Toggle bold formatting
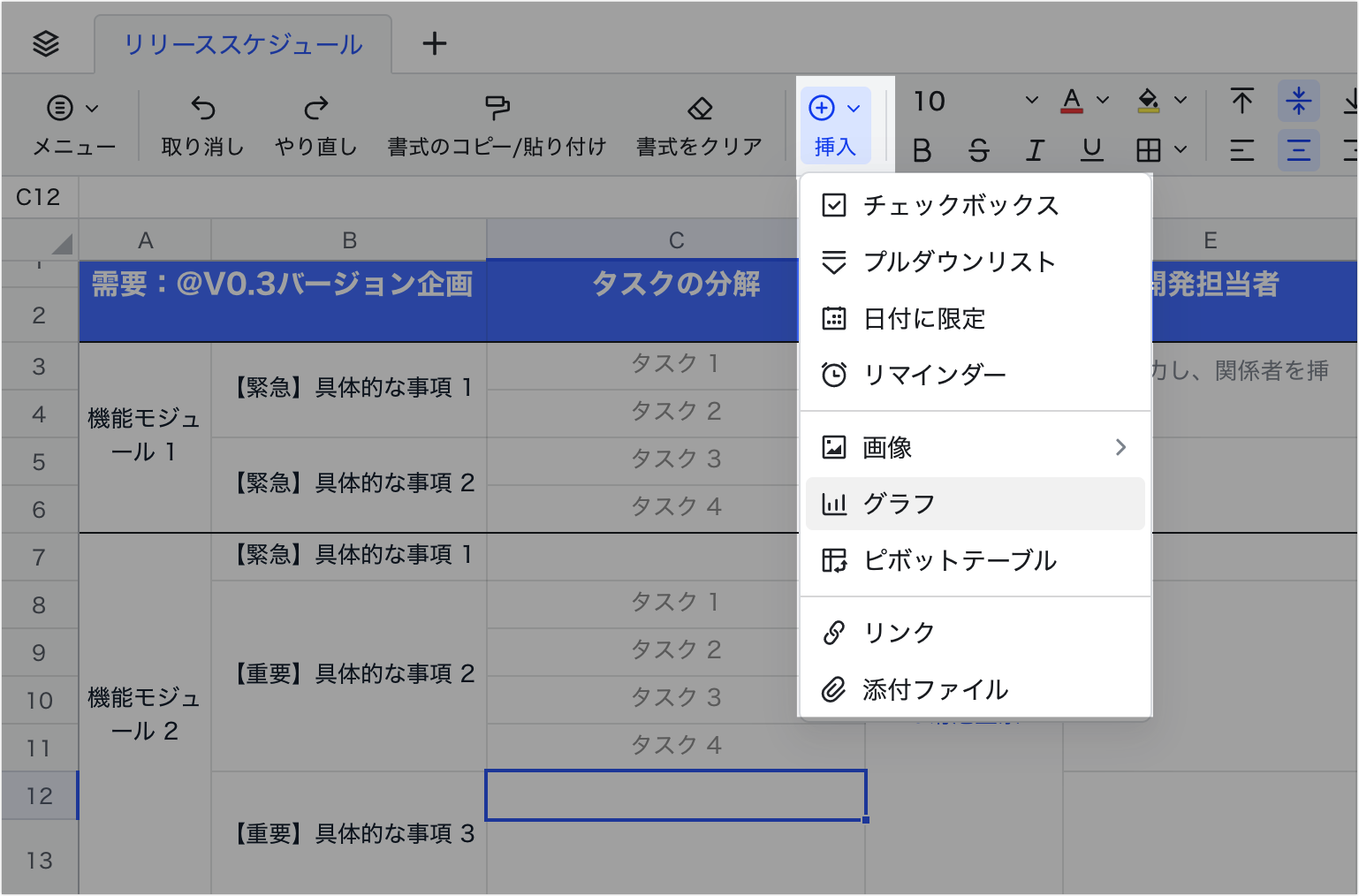The image size is (1359, 896). point(922,151)
